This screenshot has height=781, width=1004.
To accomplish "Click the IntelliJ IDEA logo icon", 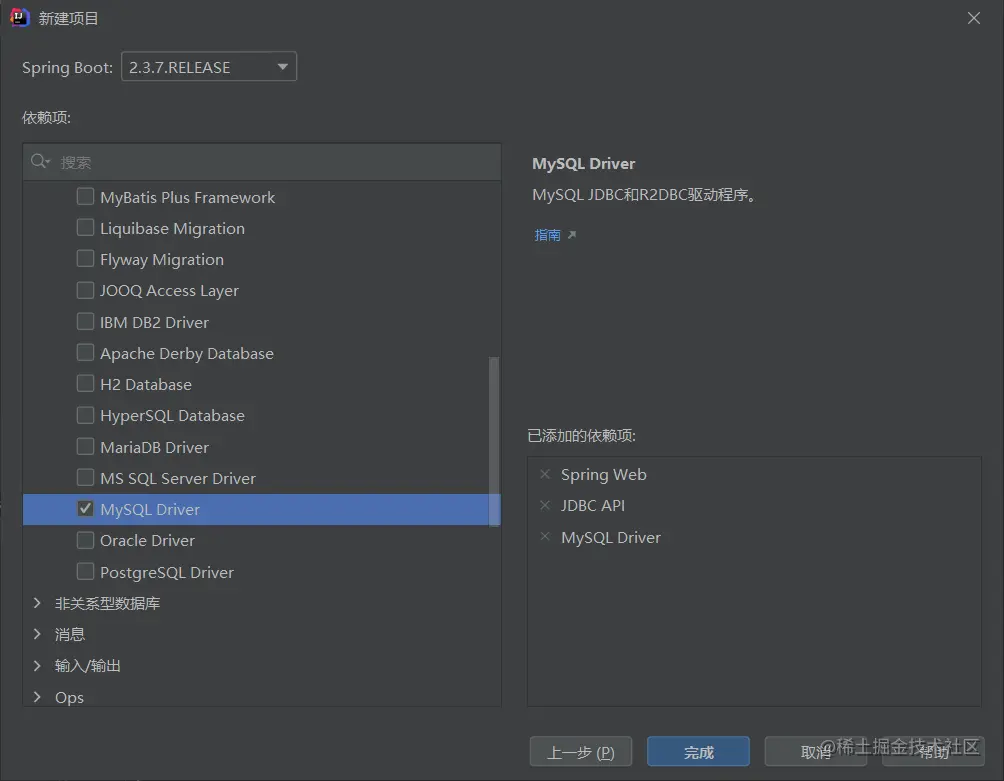I will click(x=20, y=17).
